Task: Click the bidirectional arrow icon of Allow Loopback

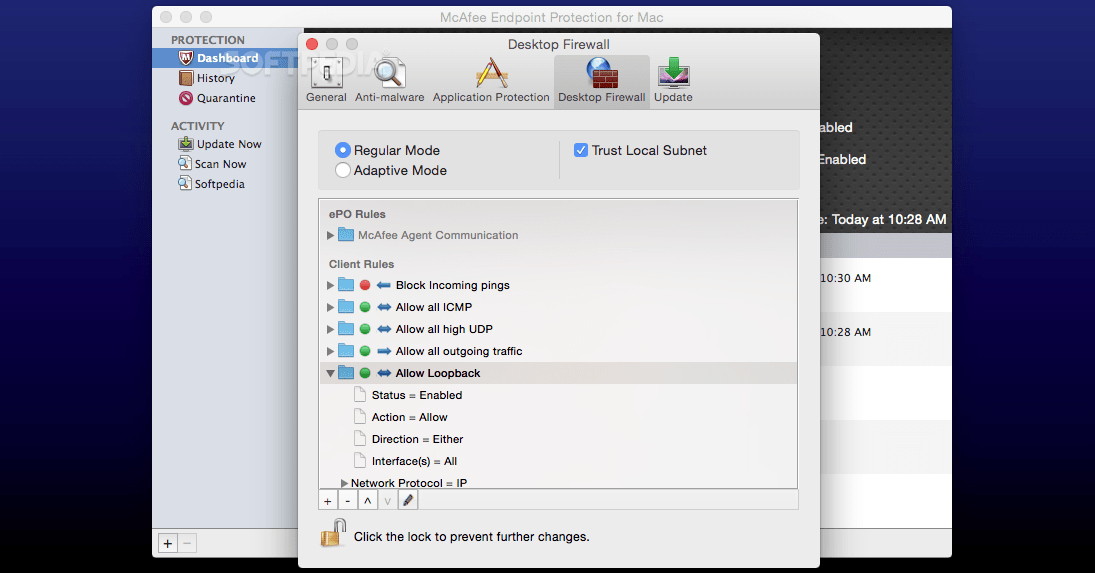Action: tap(383, 373)
